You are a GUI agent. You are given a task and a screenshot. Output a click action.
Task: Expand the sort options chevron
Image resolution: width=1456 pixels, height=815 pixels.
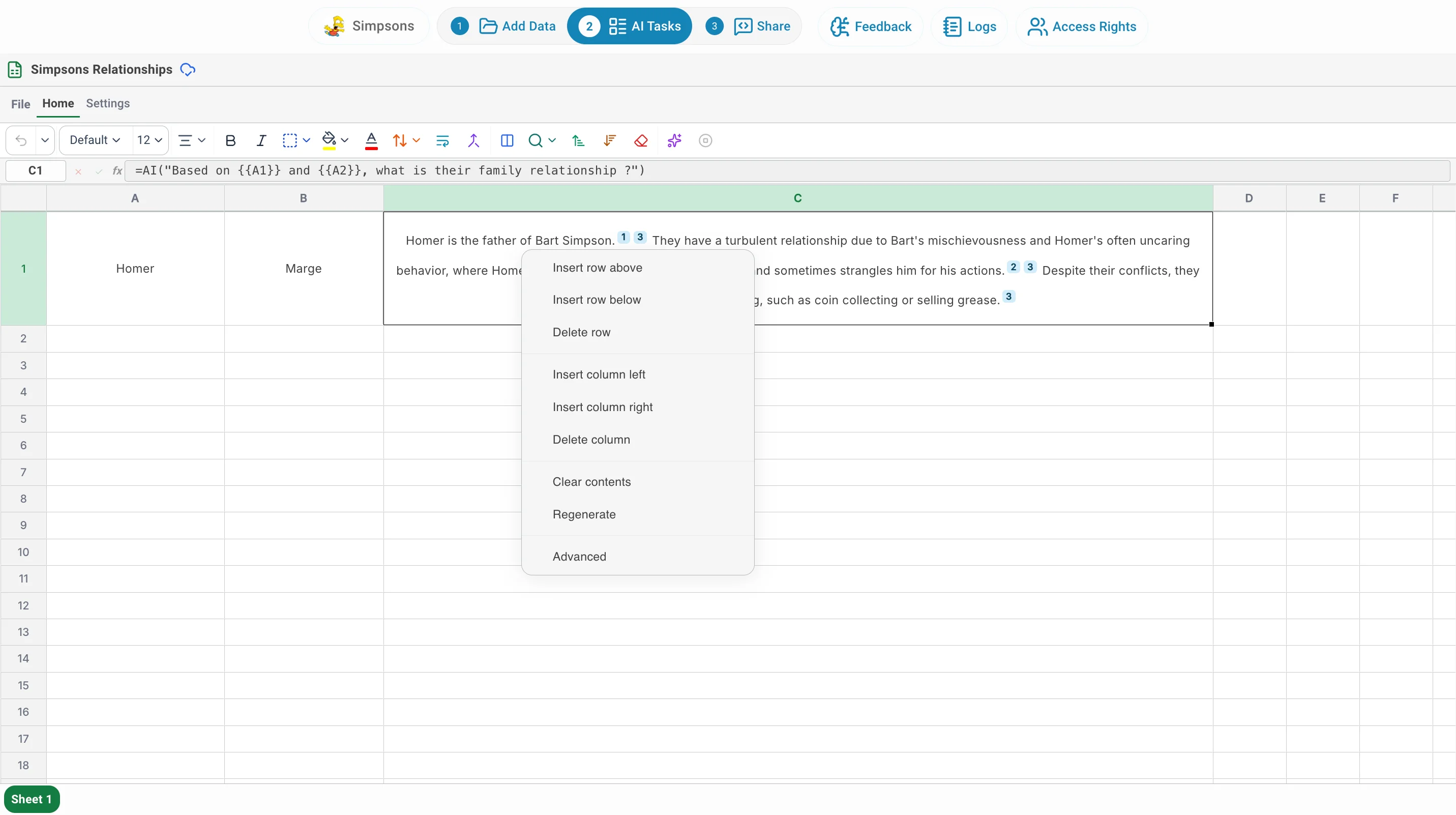coord(417,140)
